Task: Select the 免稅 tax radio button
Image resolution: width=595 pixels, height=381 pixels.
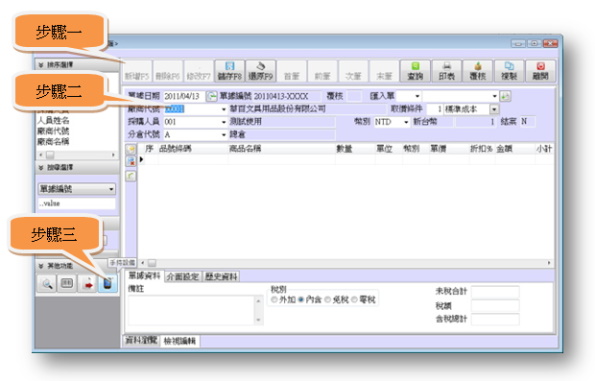Action: pyautogui.click(x=327, y=300)
